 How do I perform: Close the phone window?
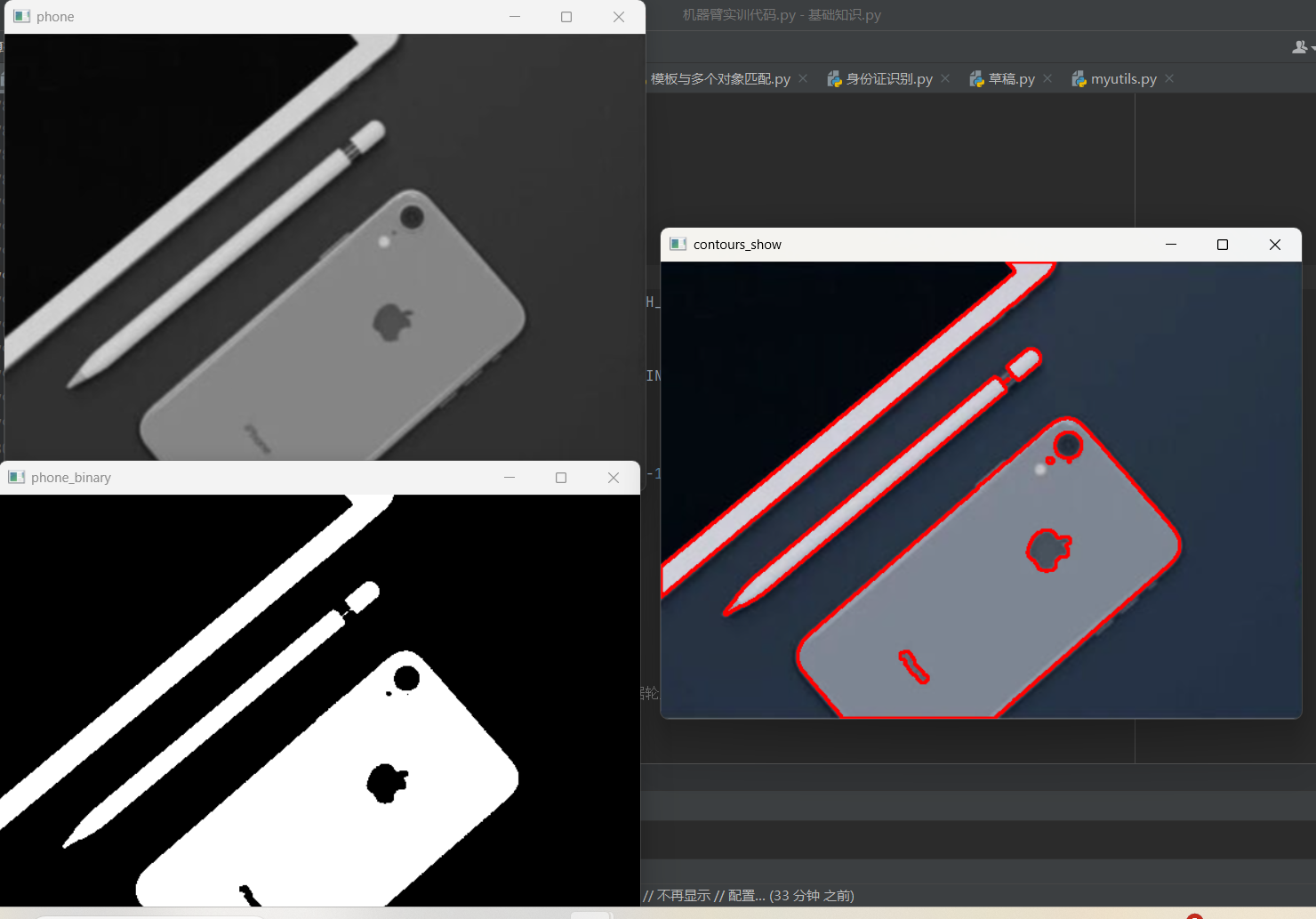[619, 17]
